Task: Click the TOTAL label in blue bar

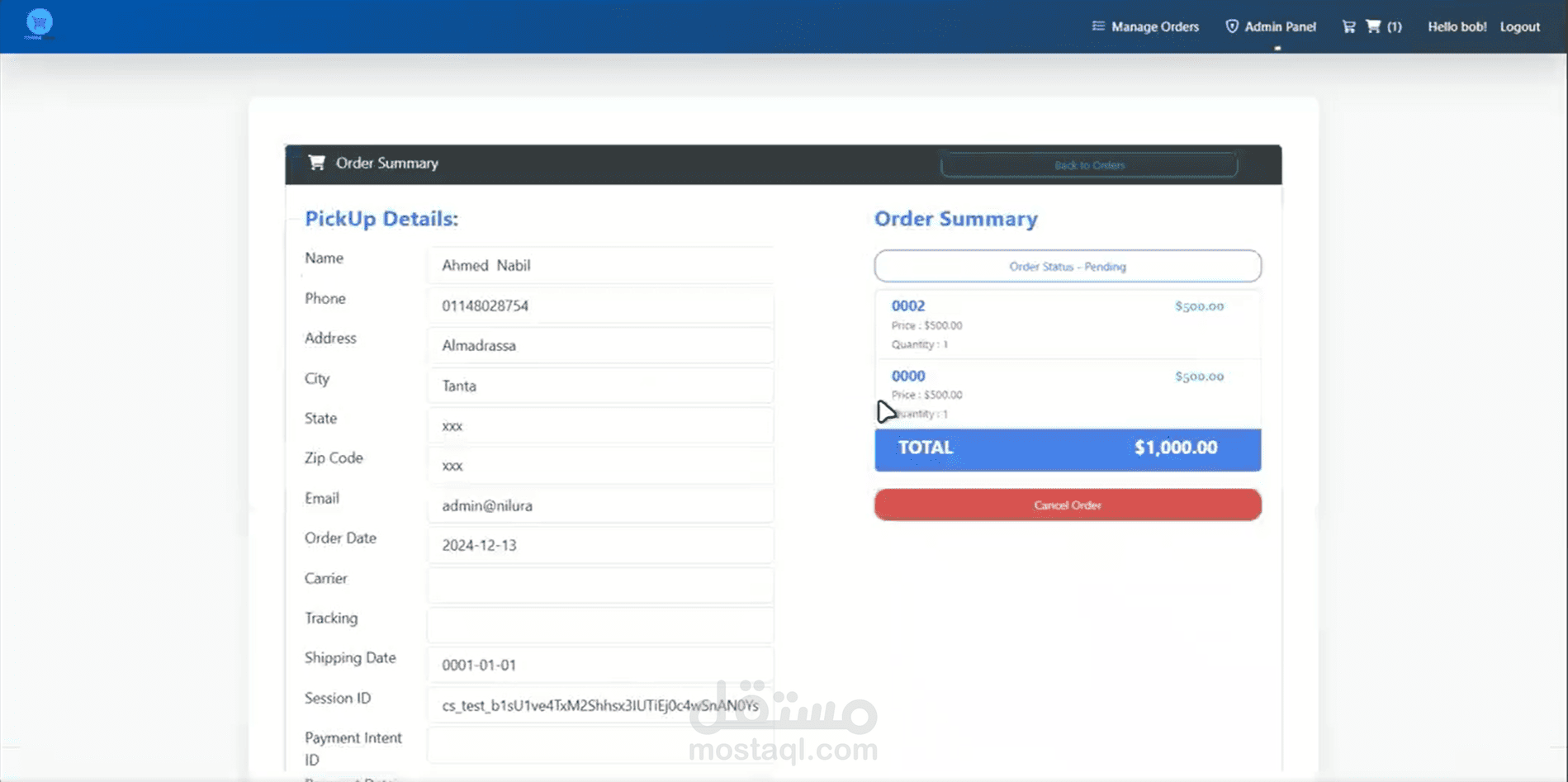Action: [926, 448]
